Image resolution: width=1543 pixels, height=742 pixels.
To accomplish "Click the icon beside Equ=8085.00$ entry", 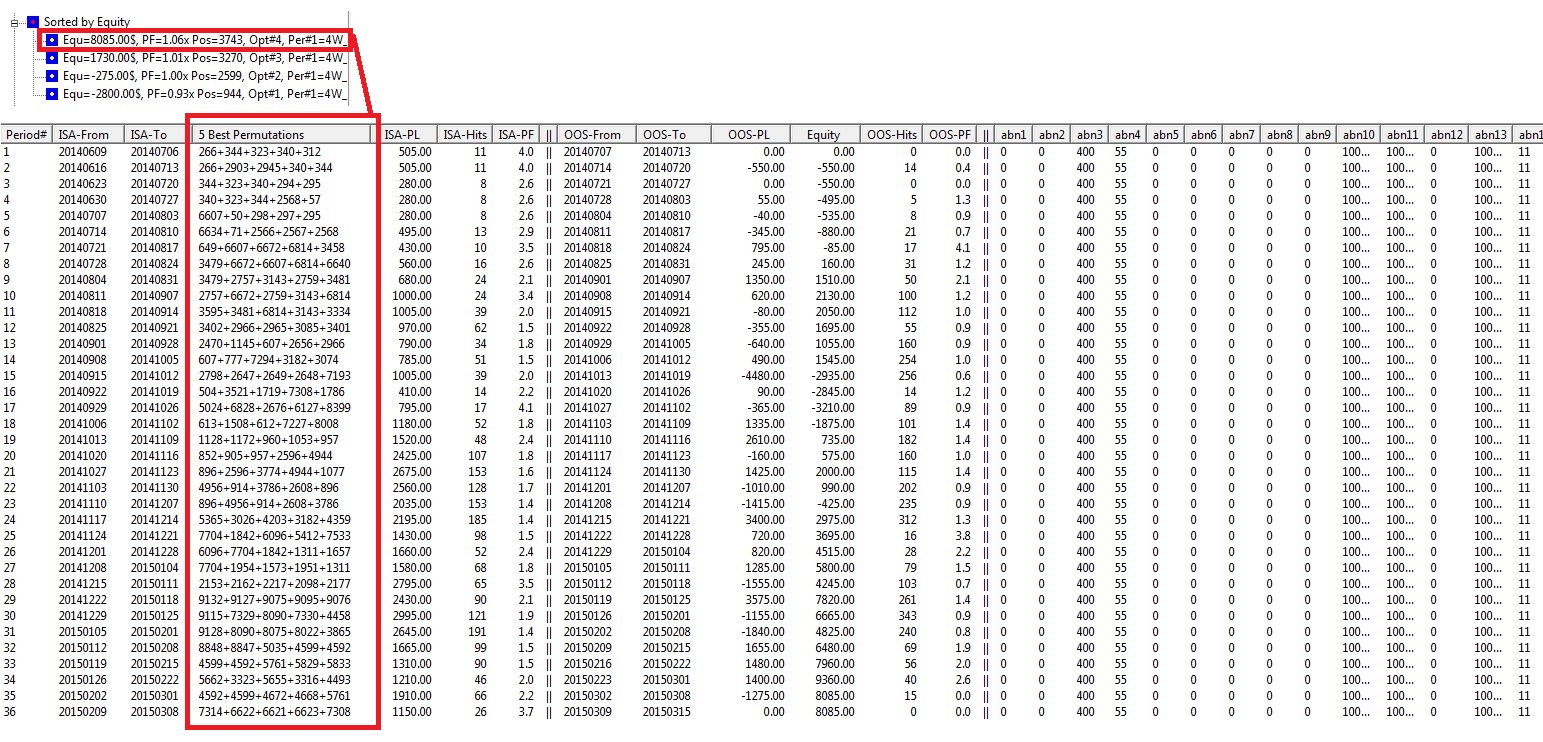I will [51, 39].
